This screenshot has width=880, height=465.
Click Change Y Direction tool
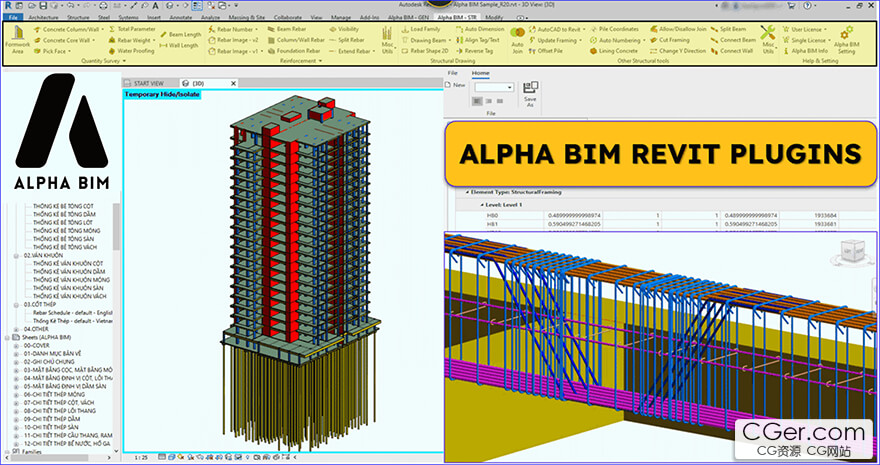678,51
